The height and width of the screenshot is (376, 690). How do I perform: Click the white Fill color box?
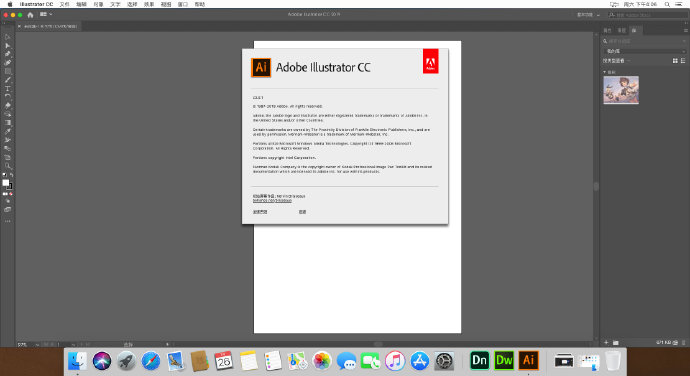tap(6, 183)
